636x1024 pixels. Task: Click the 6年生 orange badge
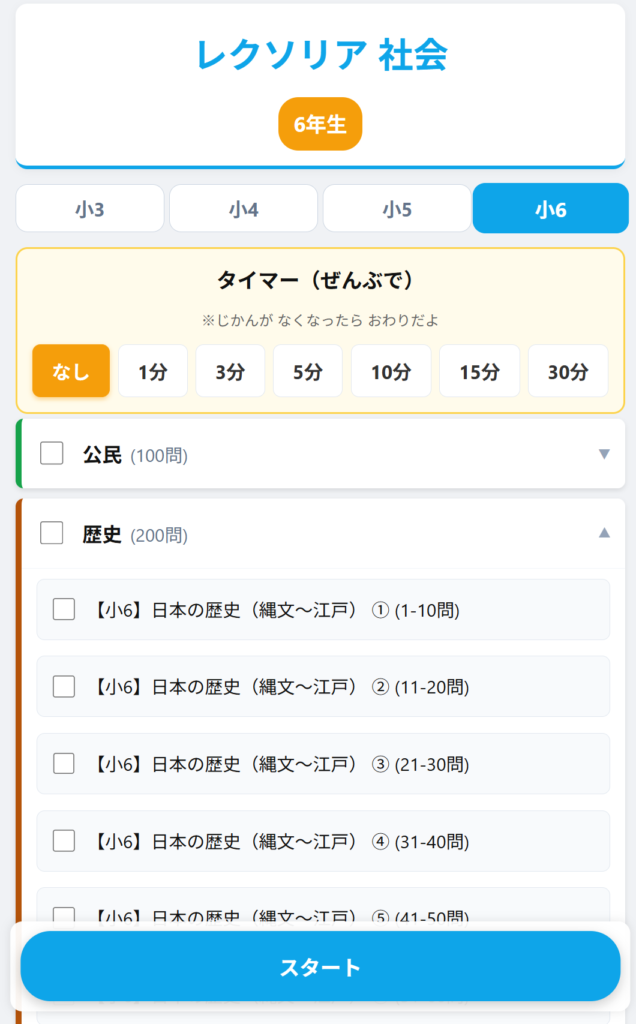(x=320, y=124)
